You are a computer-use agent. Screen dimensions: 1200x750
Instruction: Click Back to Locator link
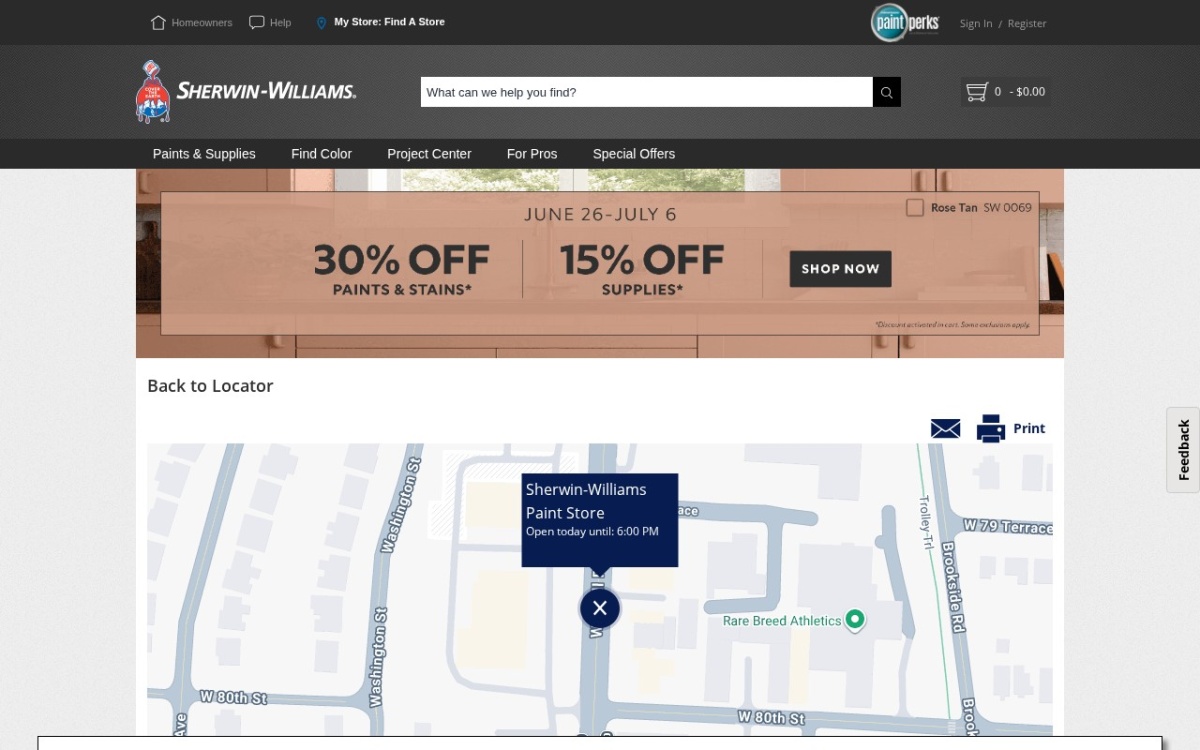tap(210, 386)
